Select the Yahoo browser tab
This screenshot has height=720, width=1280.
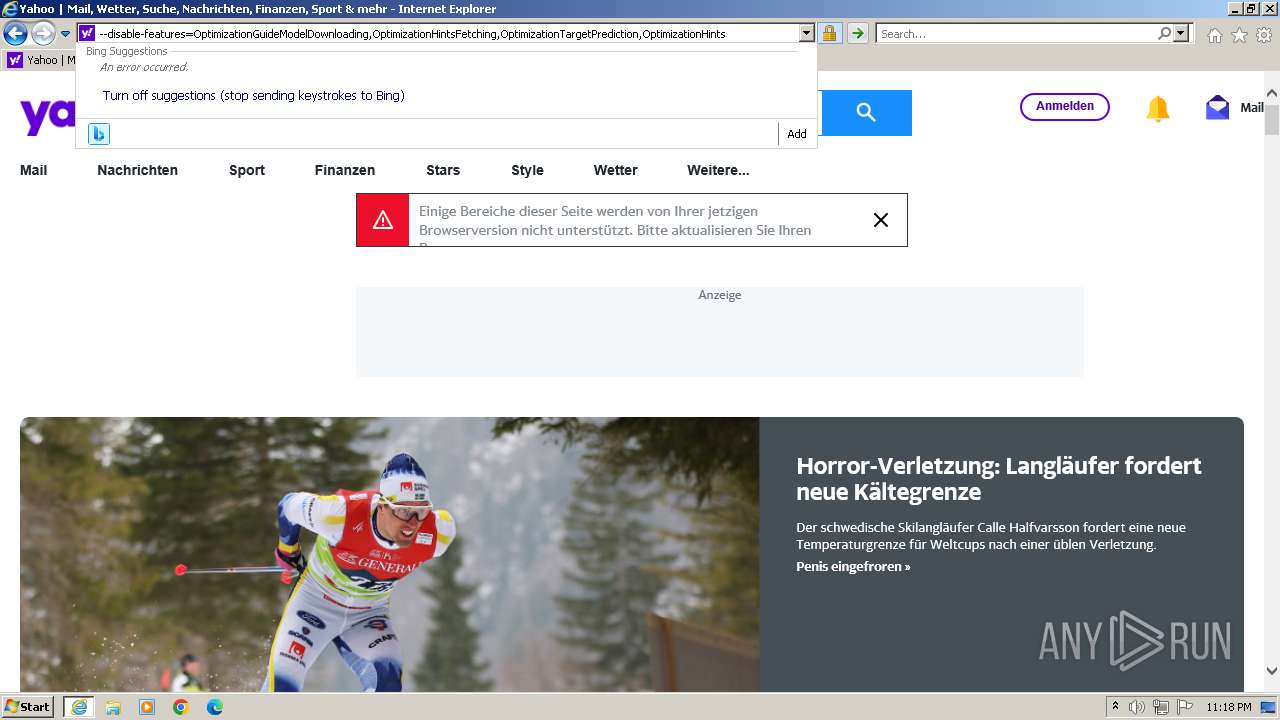click(x=40, y=60)
